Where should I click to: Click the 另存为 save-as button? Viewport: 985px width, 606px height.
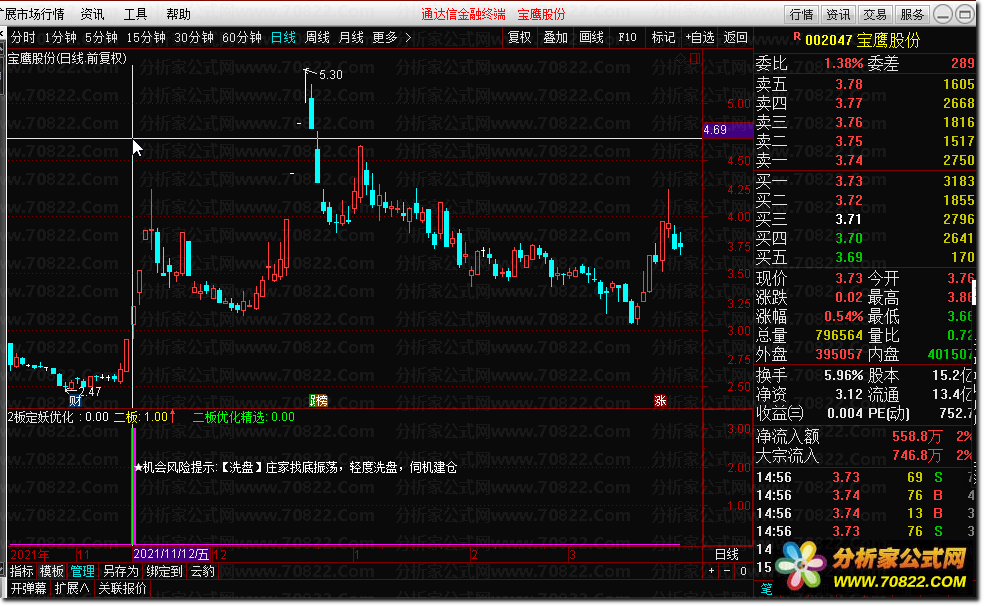(x=120, y=571)
